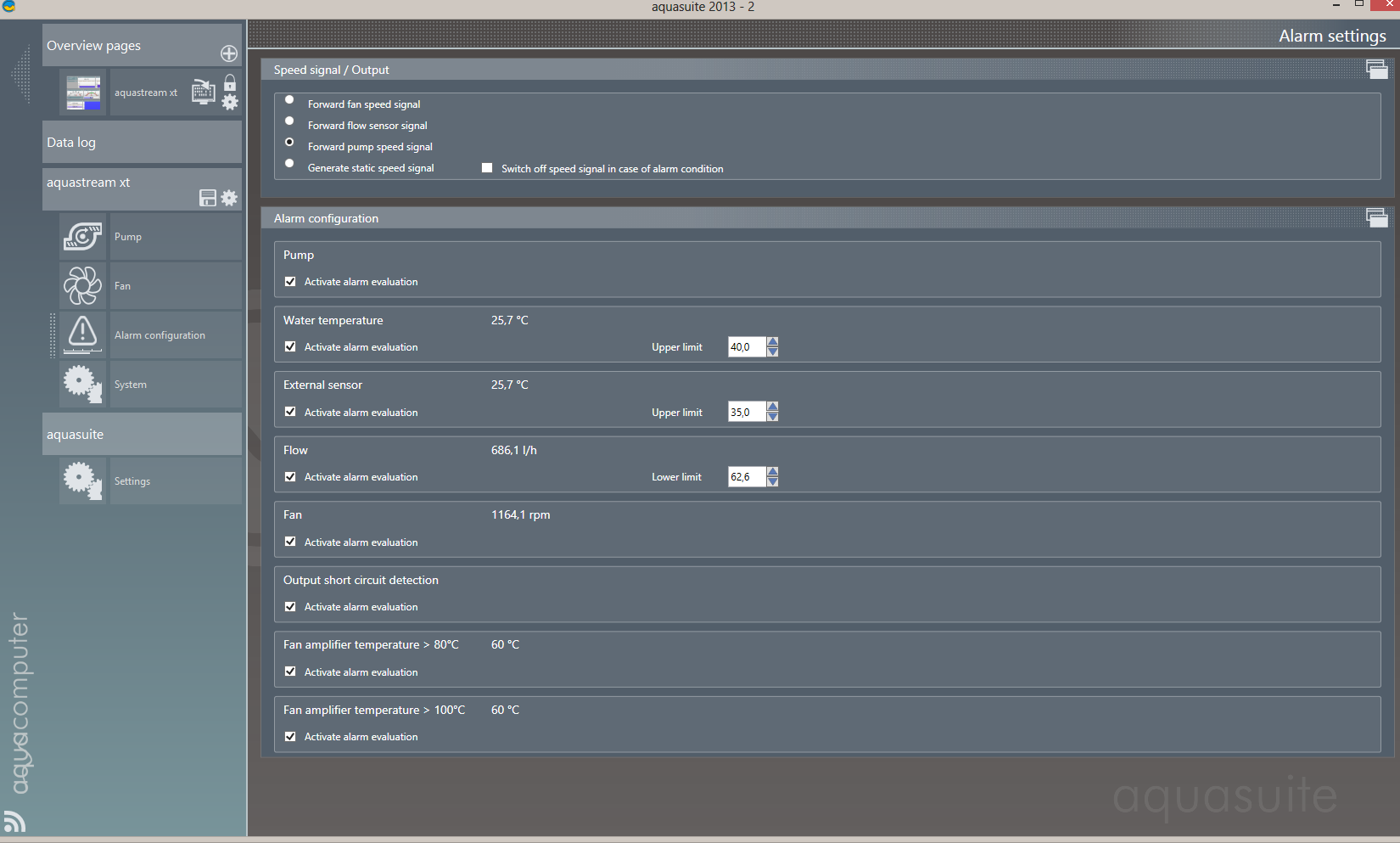Image resolution: width=1400 pixels, height=843 pixels.
Task: Collapse the aquasuite section header
Action: 142,434
